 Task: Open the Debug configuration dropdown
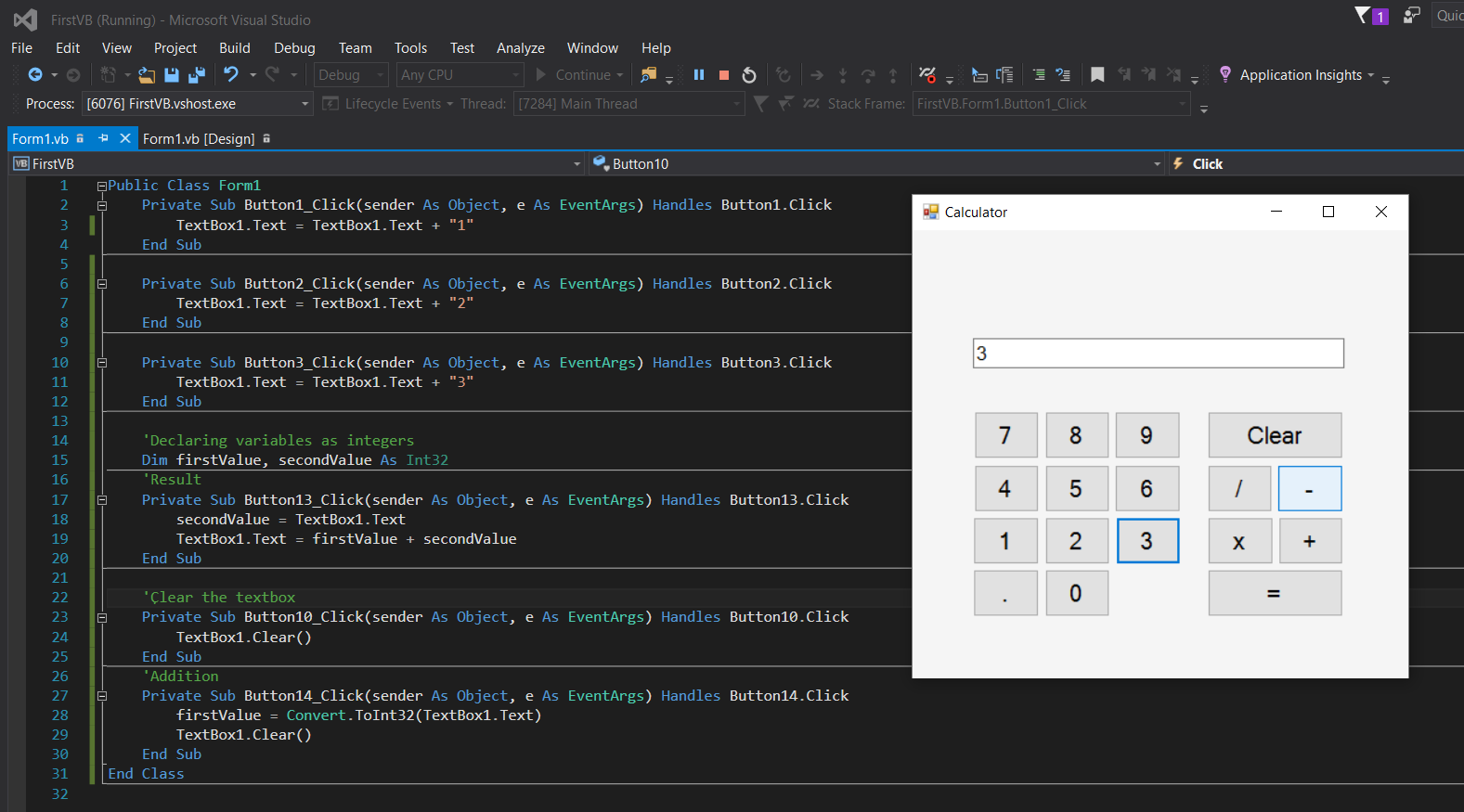[351, 75]
